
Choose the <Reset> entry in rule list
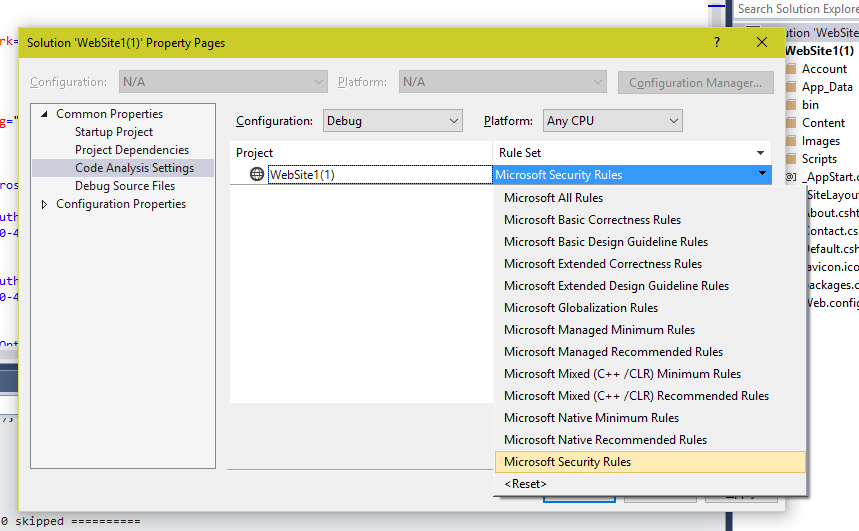coord(650,484)
